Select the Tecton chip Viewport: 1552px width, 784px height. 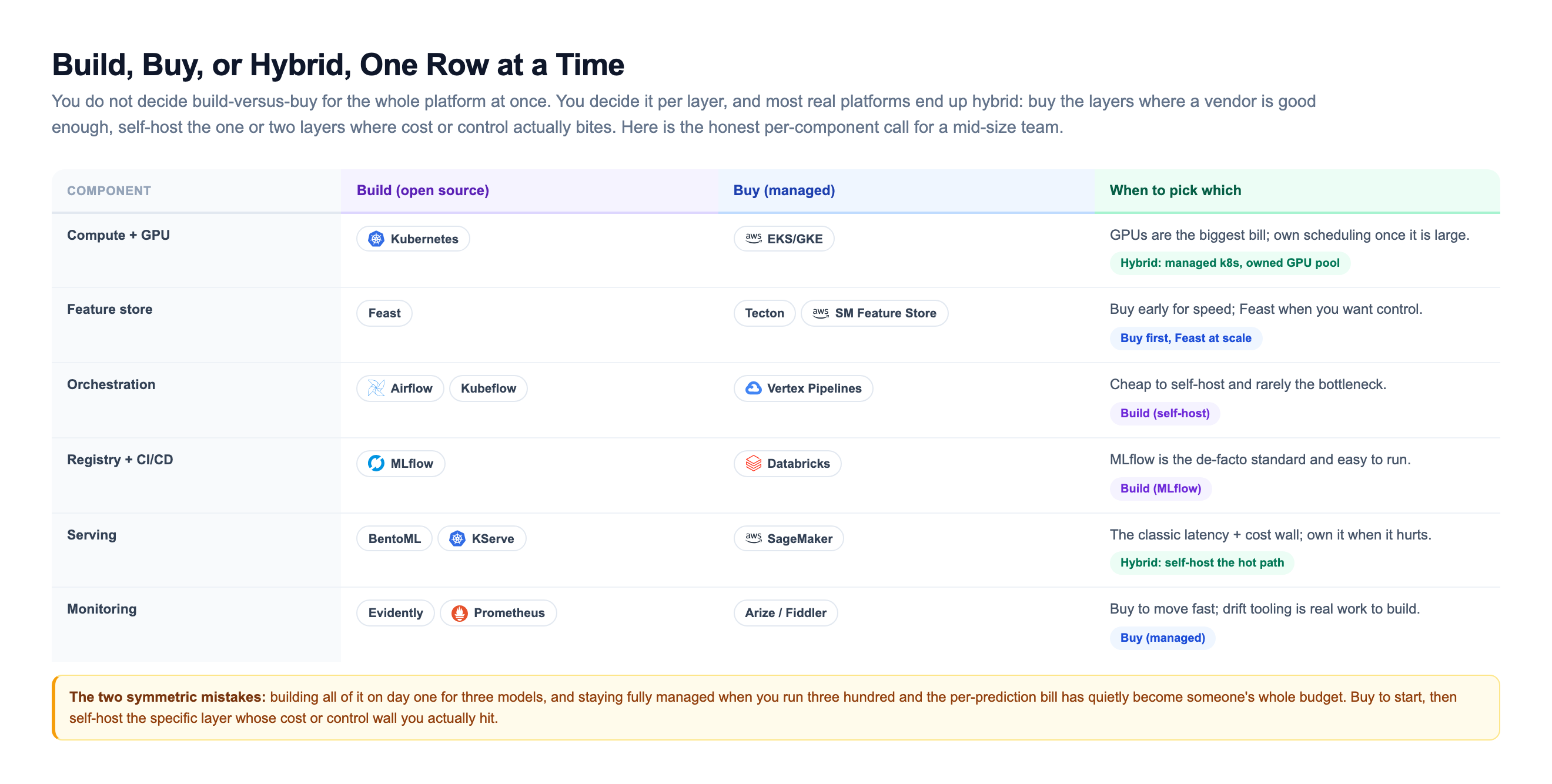[765, 313]
